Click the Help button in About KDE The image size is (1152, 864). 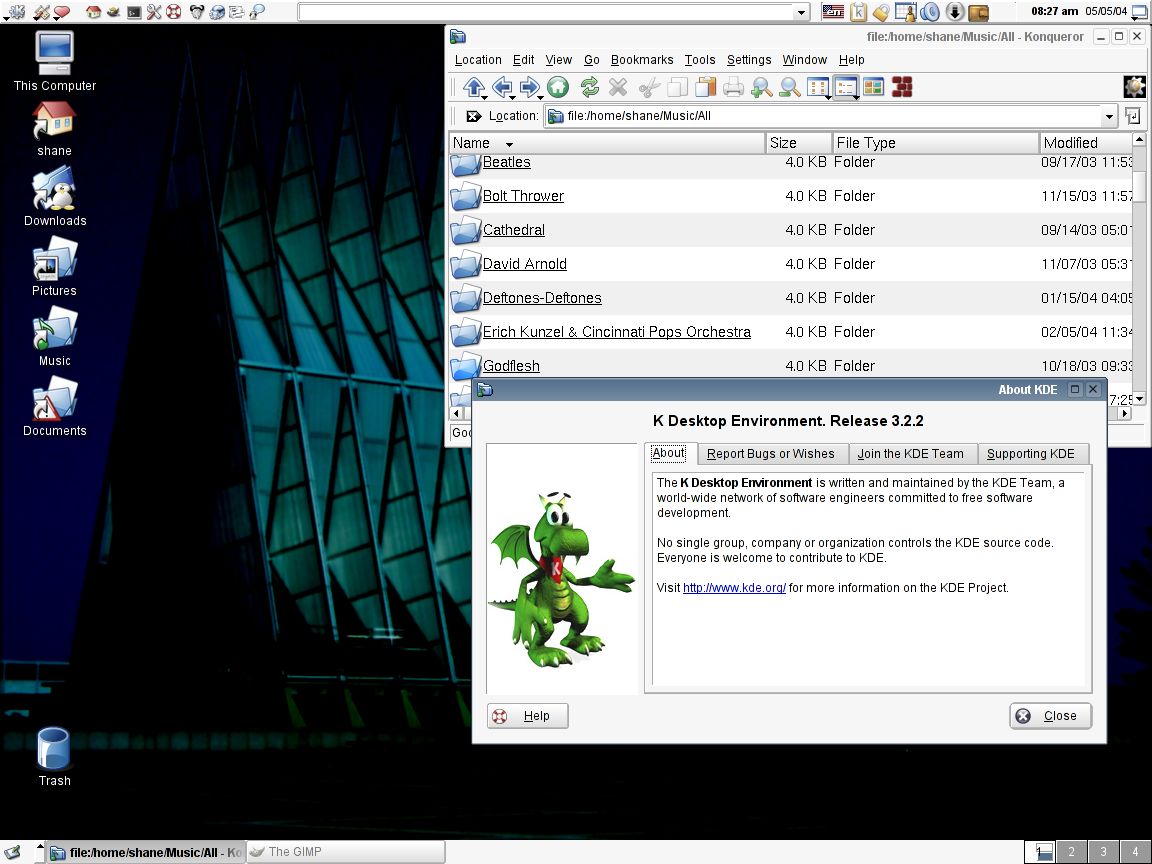tap(528, 716)
